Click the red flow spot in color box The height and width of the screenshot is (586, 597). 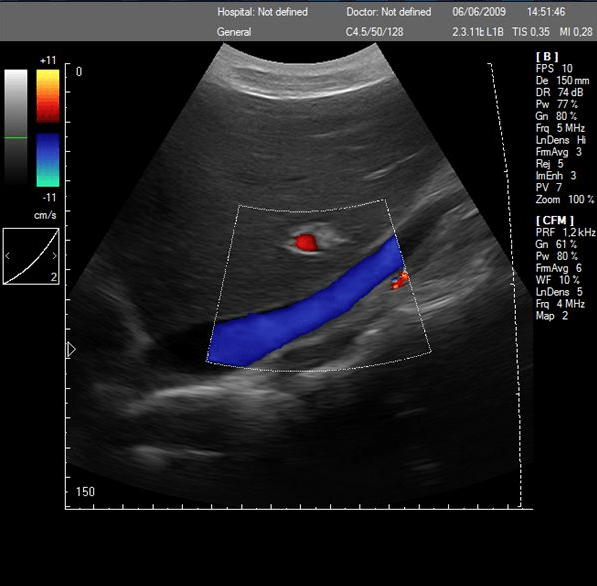click(x=306, y=243)
